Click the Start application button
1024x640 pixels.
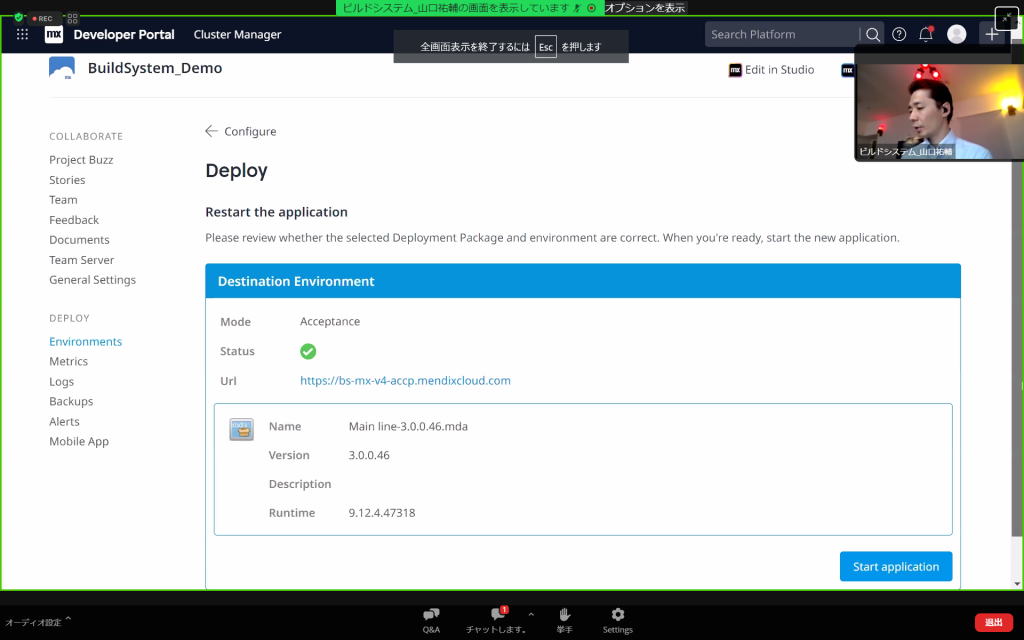point(895,566)
